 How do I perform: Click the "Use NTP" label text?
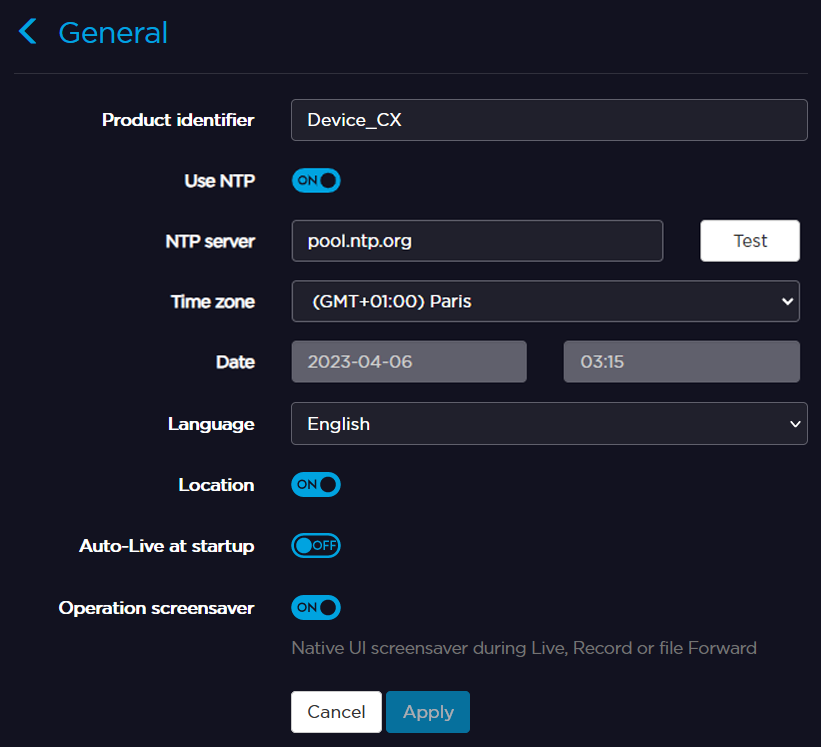(219, 181)
